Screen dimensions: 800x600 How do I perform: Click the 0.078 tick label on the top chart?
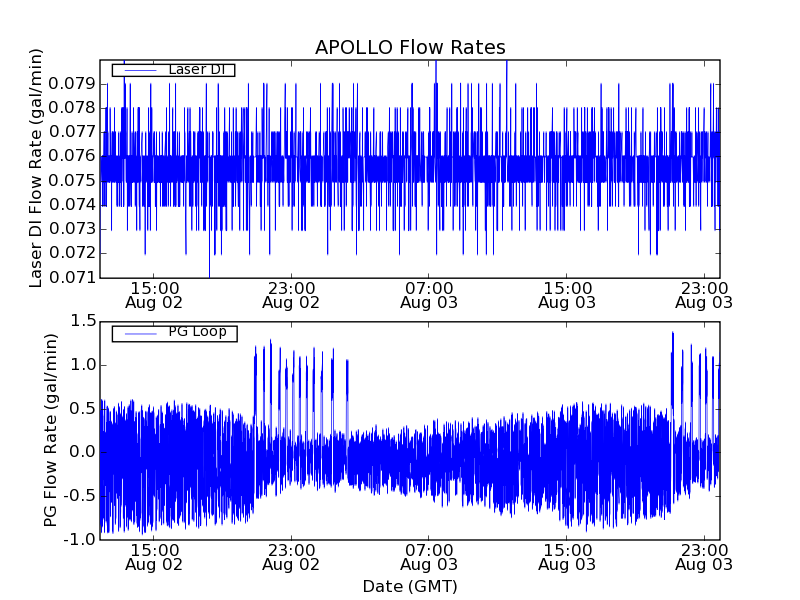[72, 108]
